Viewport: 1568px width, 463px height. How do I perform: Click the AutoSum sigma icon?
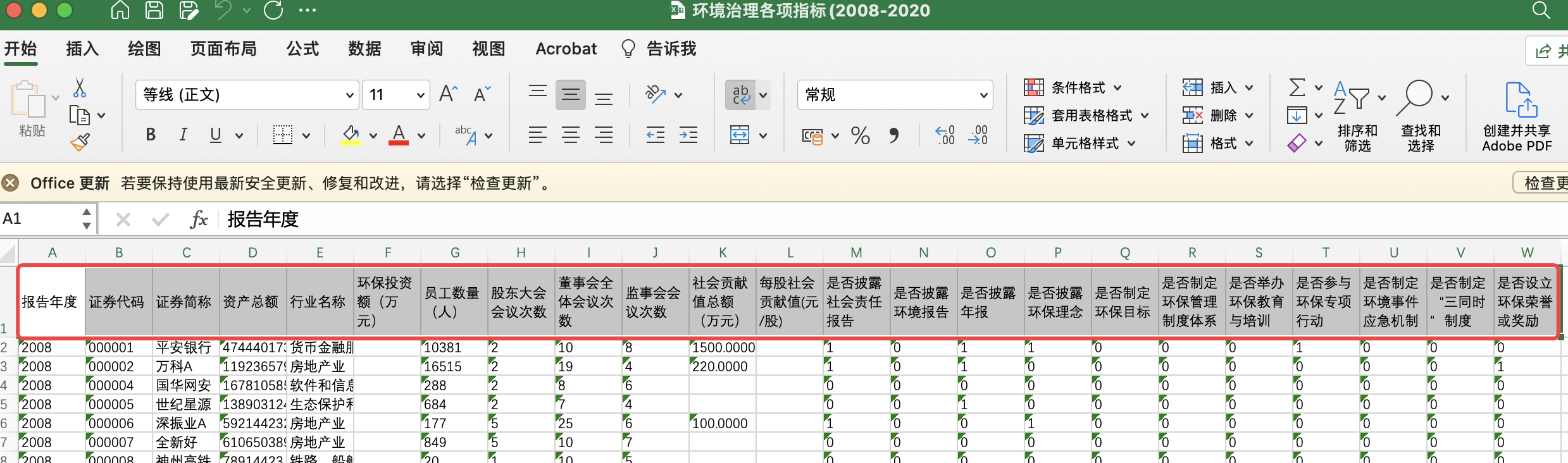[1297, 87]
